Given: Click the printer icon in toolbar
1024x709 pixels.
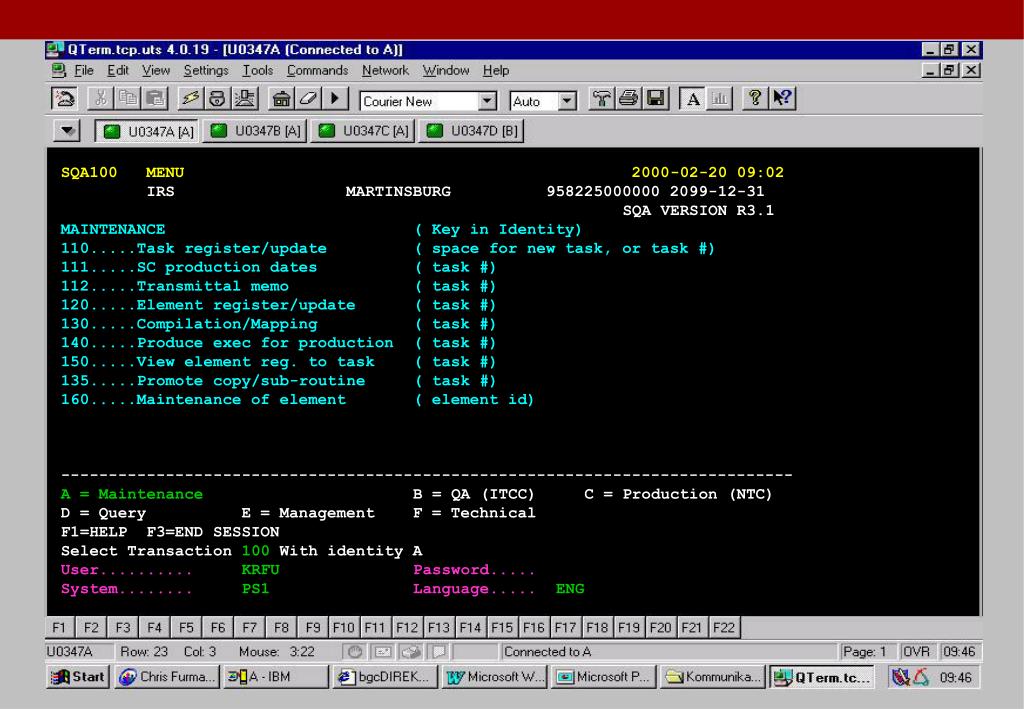Looking at the screenshot, I should (x=628, y=99).
